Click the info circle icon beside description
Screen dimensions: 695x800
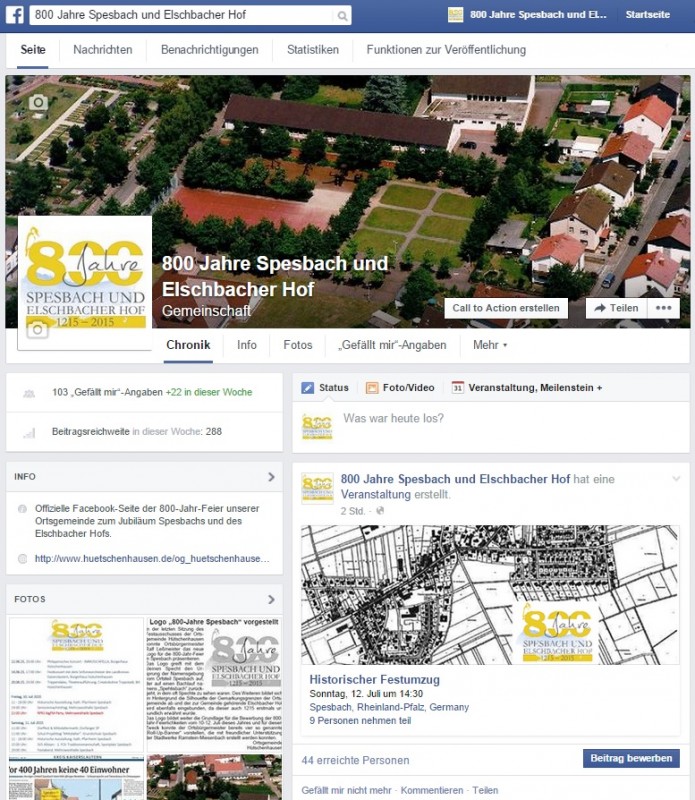[x=22, y=509]
